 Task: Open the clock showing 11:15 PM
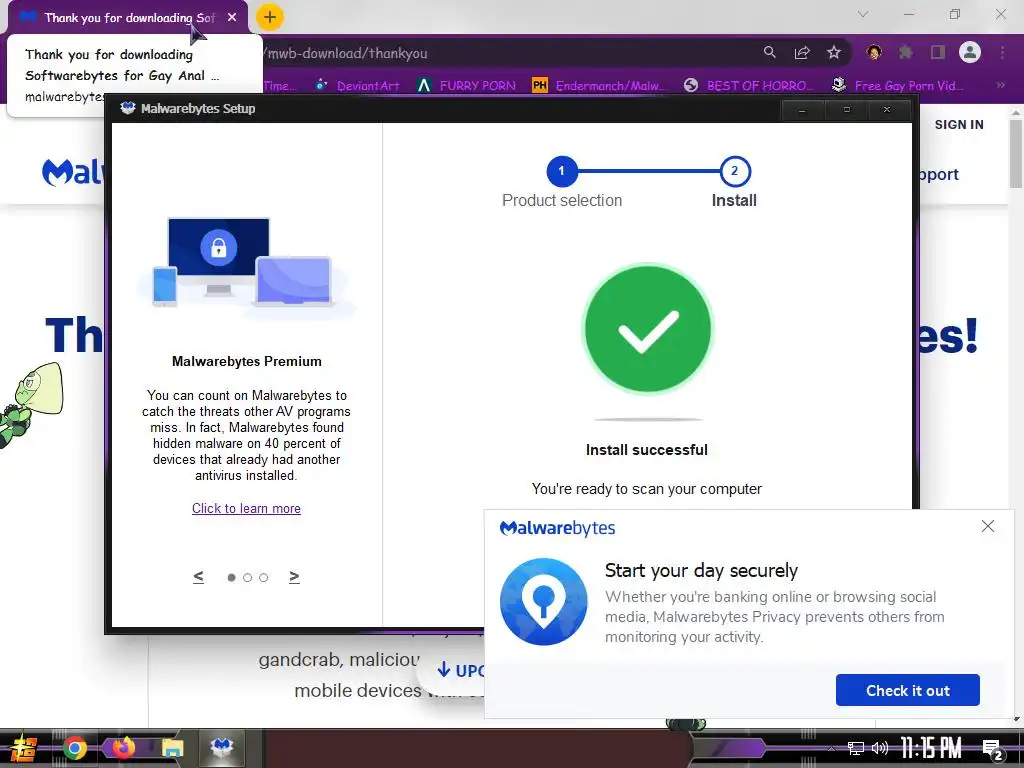click(931, 748)
